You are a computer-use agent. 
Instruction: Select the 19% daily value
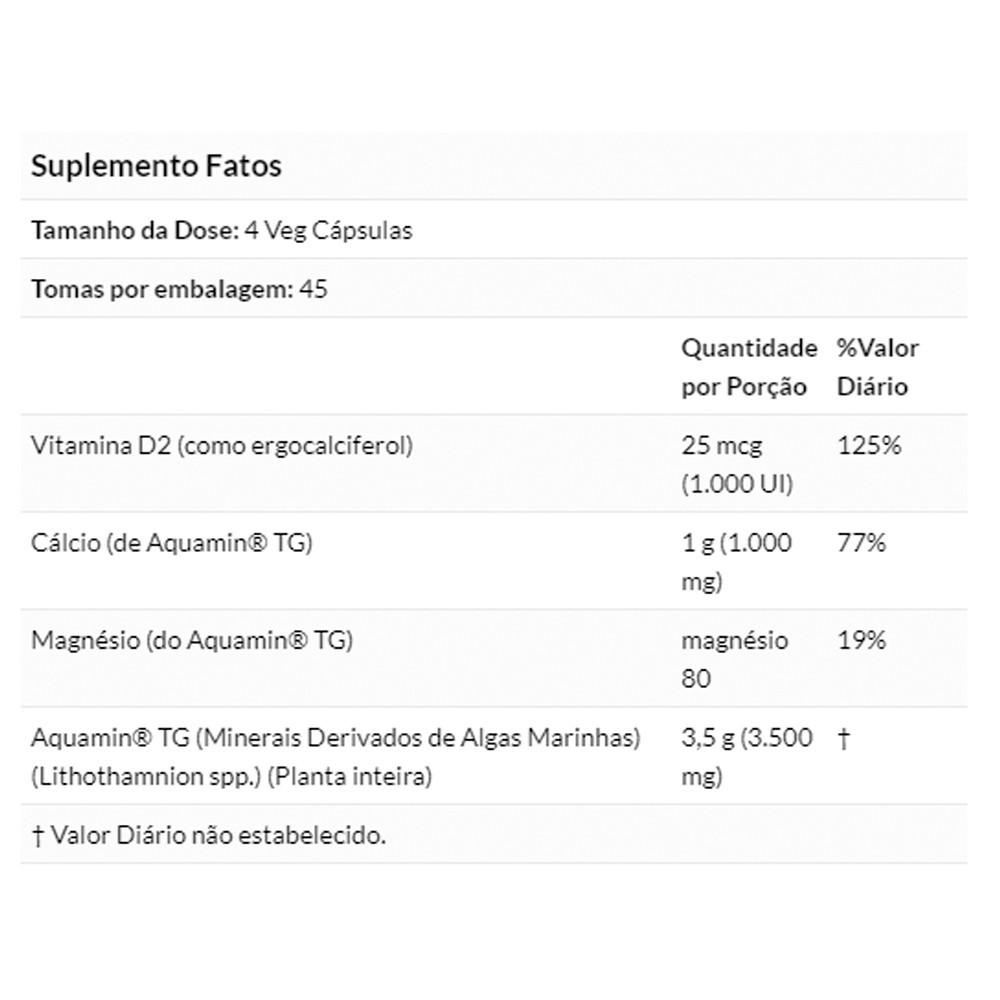coord(861,640)
